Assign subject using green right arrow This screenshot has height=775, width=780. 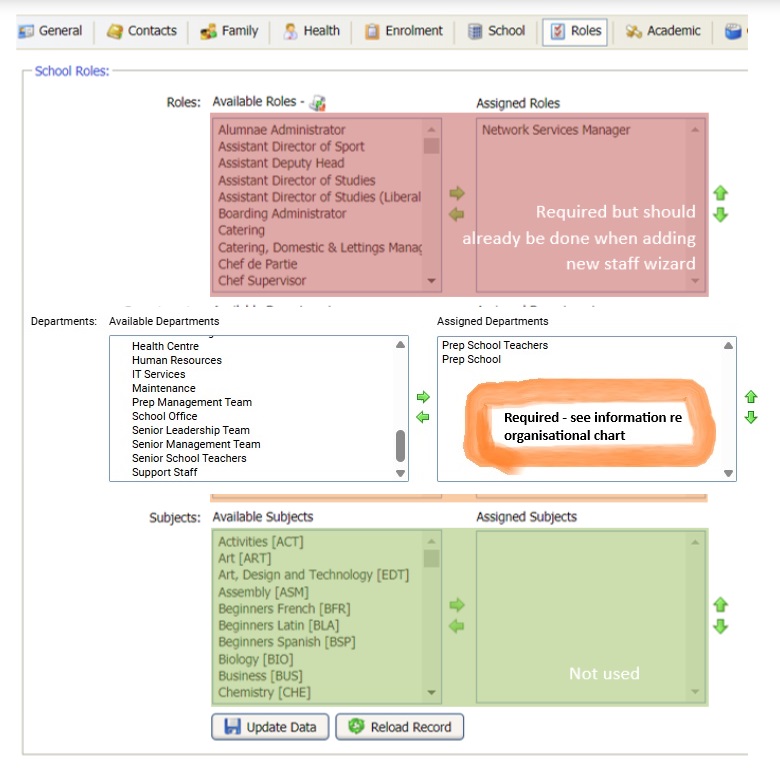pyautogui.click(x=456, y=605)
